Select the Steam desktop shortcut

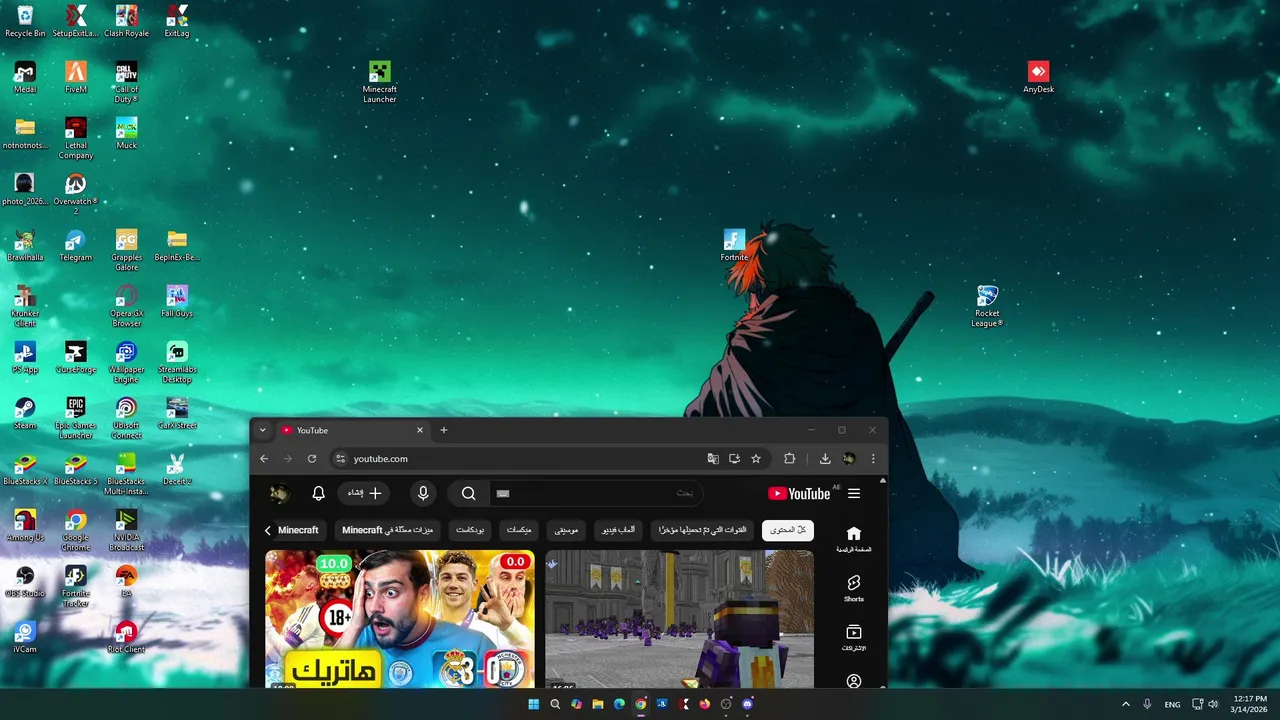point(25,413)
